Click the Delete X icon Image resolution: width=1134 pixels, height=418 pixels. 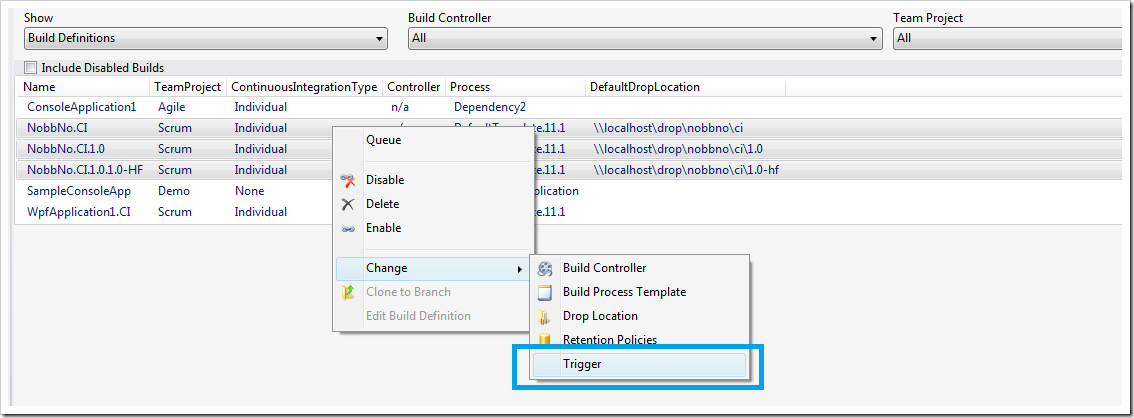coord(348,204)
